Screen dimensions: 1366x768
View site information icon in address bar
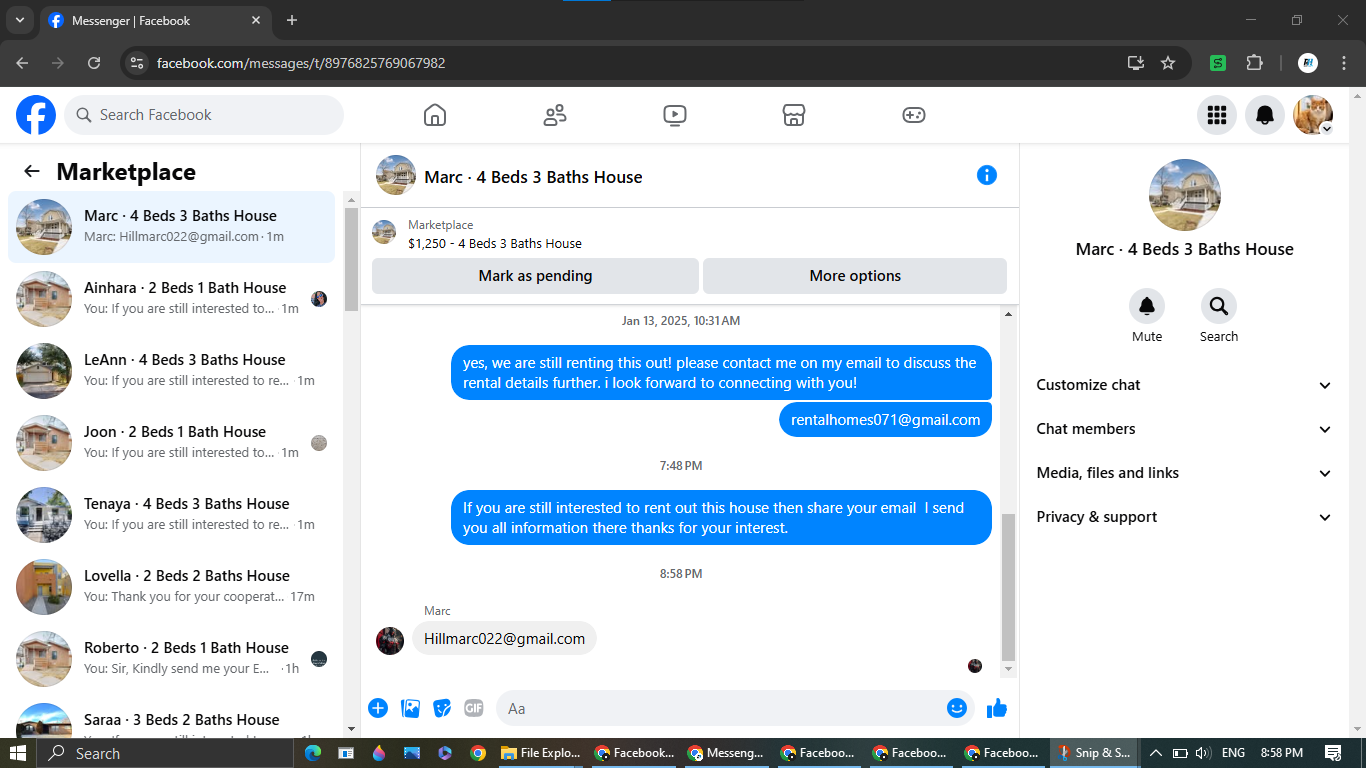click(x=138, y=63)
